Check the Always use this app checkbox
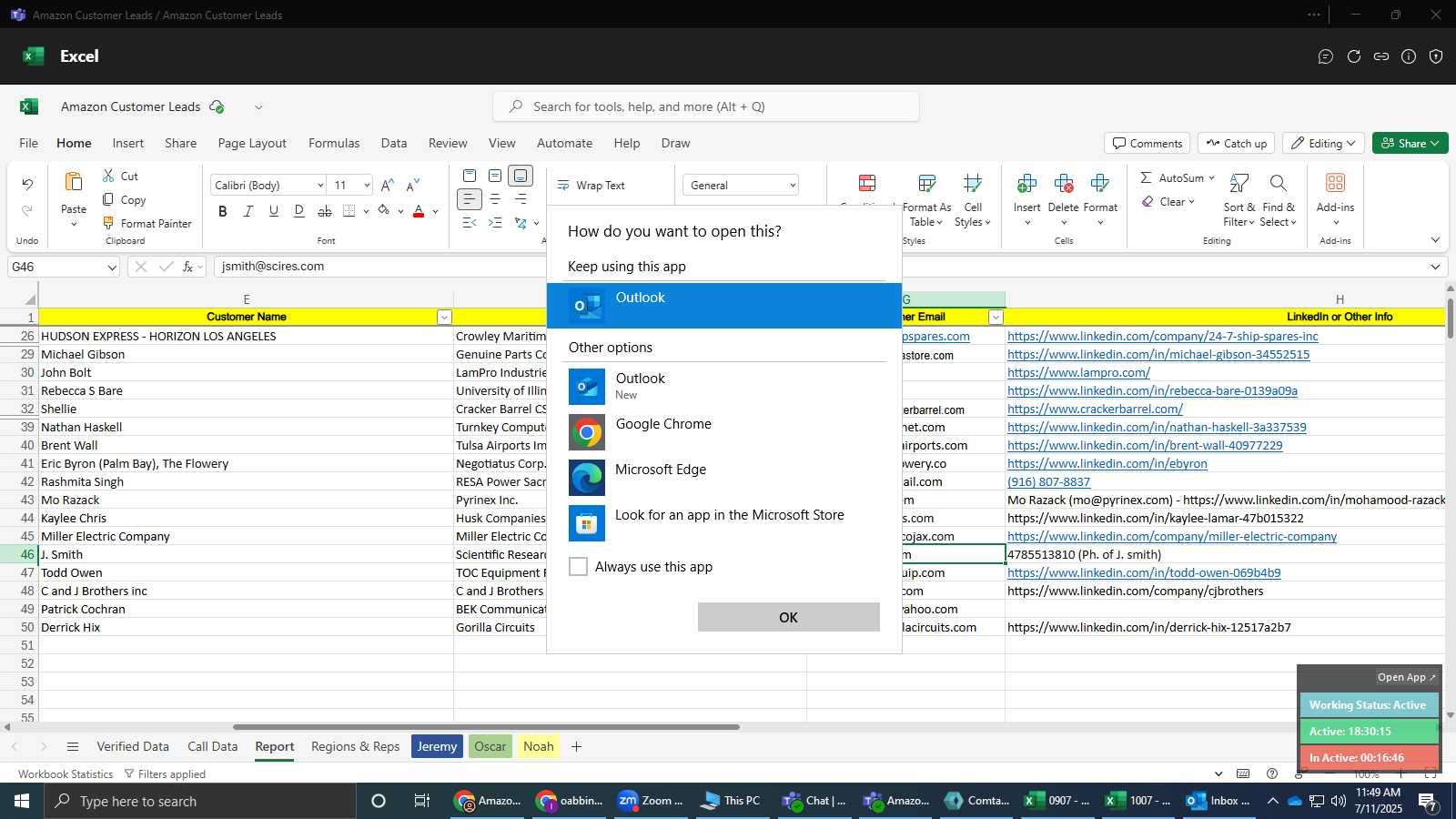This screenshot has width=1456, height=819. (x=578, y=566)
